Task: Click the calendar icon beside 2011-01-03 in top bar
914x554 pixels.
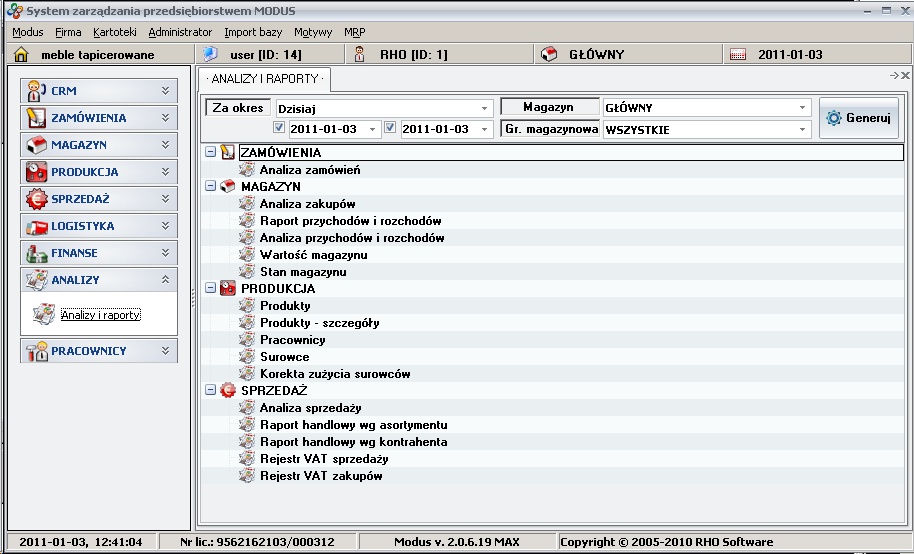Action: [738, 55]
